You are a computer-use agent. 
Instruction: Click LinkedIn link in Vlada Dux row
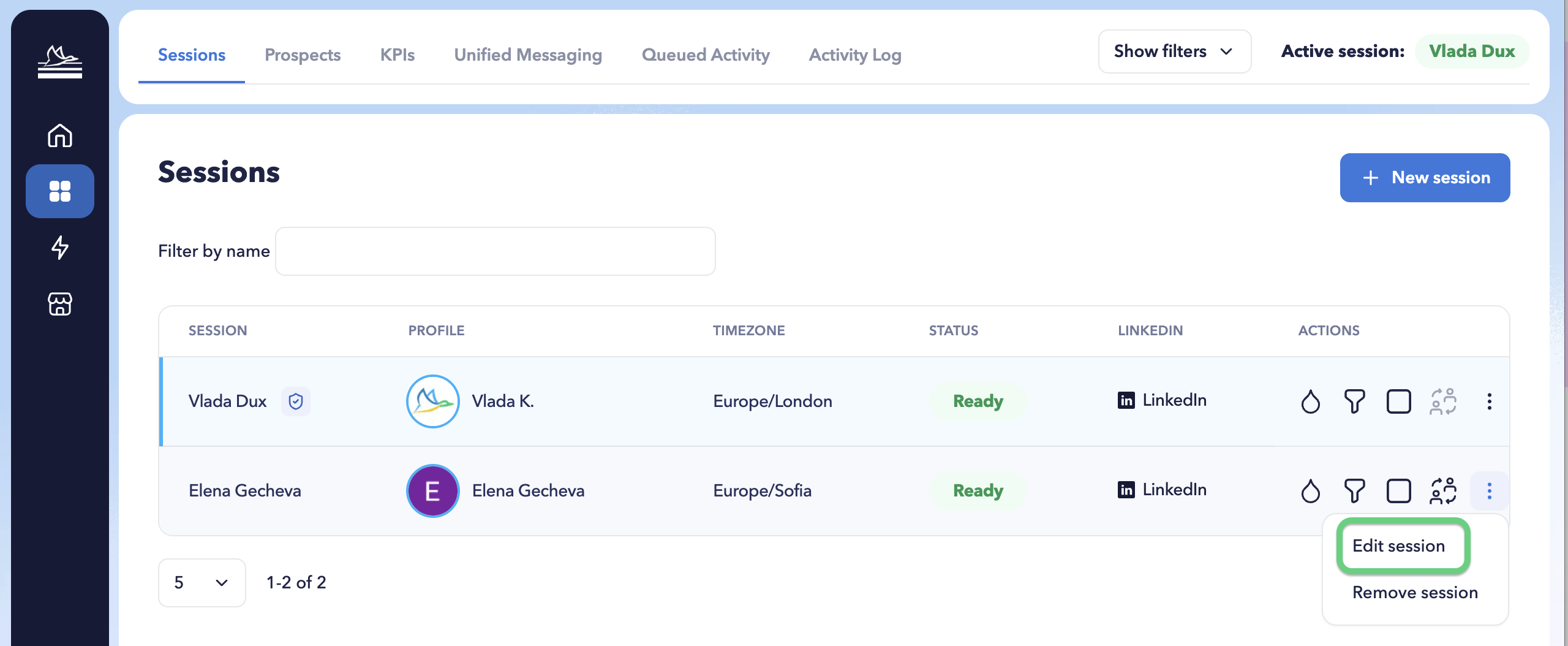click(x=1162, y=400)
